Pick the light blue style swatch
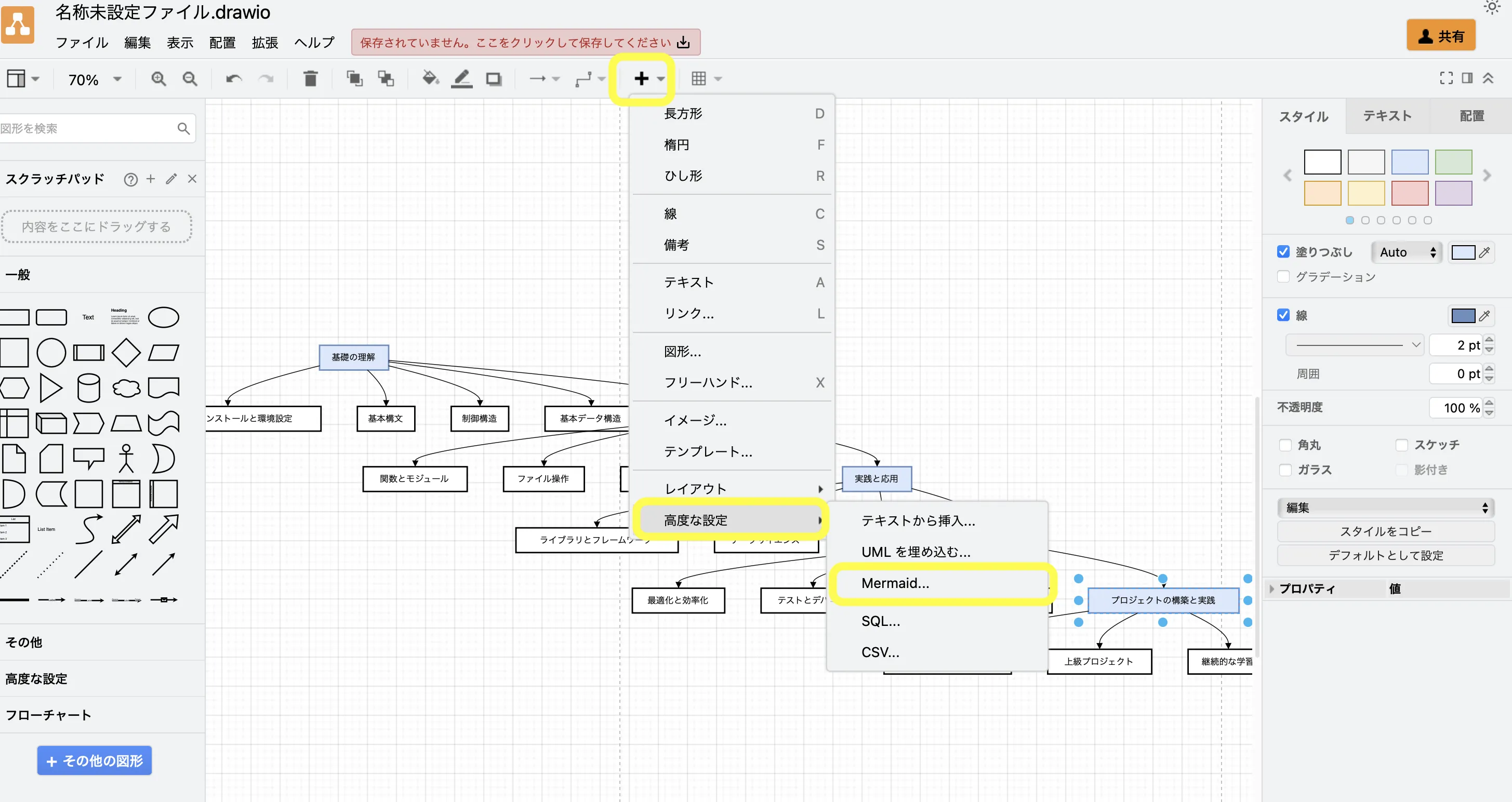 point(1409,162)
